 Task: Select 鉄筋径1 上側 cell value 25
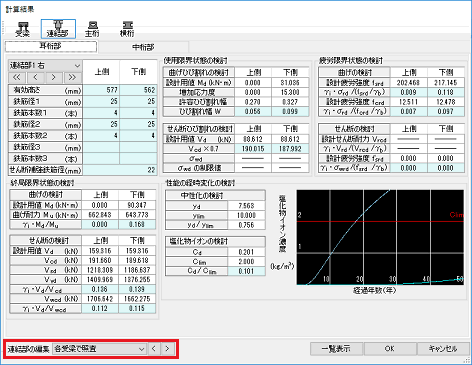tap(101, 101)
